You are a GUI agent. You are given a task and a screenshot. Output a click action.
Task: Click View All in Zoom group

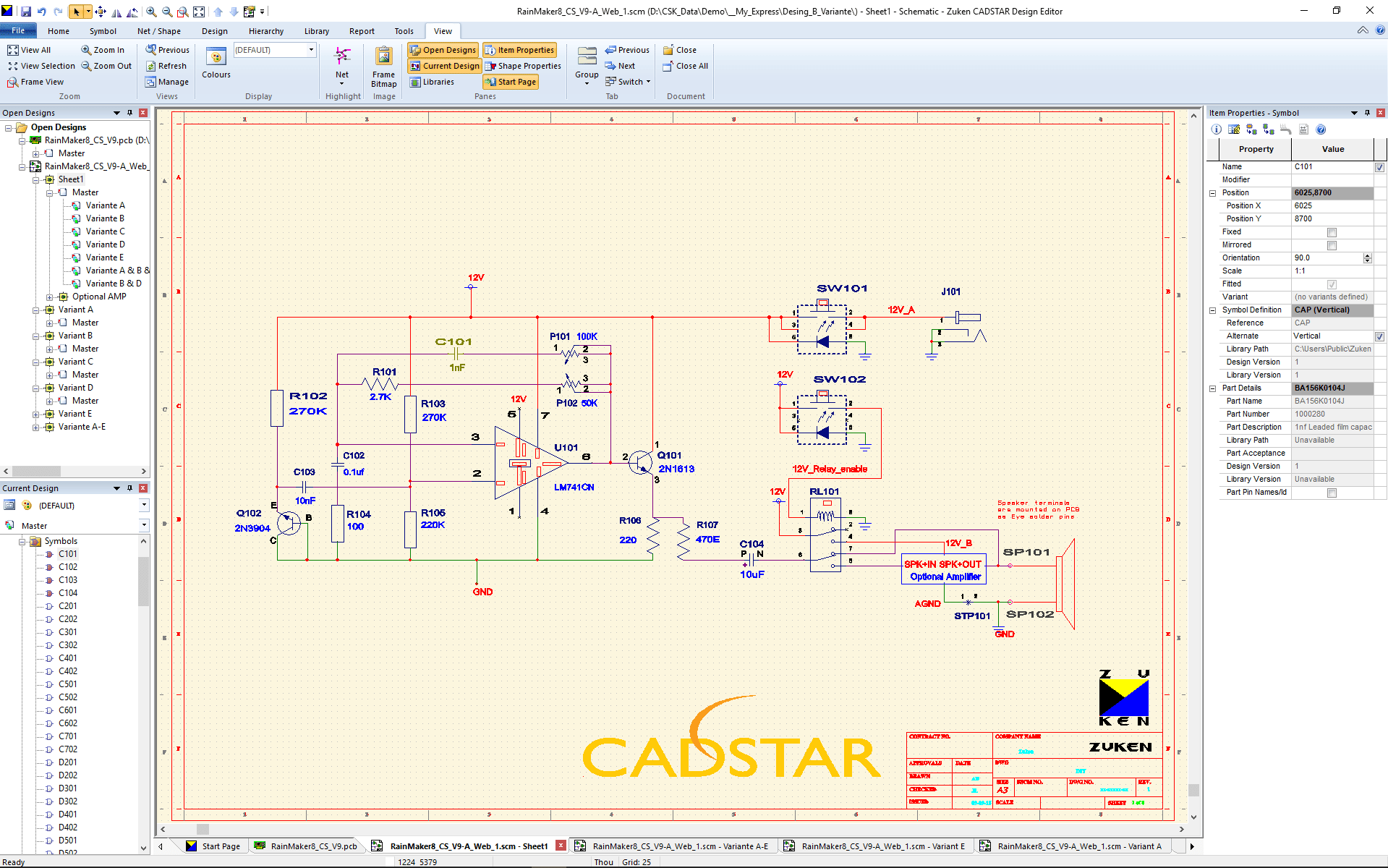(x=29, y=50)
